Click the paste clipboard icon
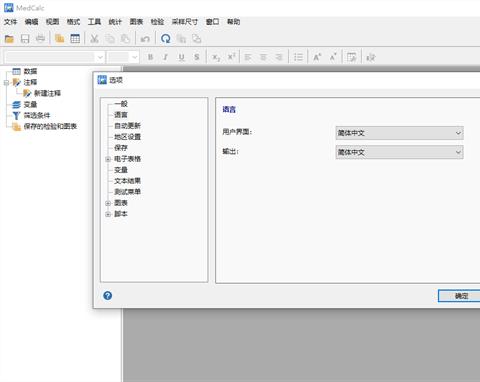Screen dimensions: 480x382 [125, 39]
